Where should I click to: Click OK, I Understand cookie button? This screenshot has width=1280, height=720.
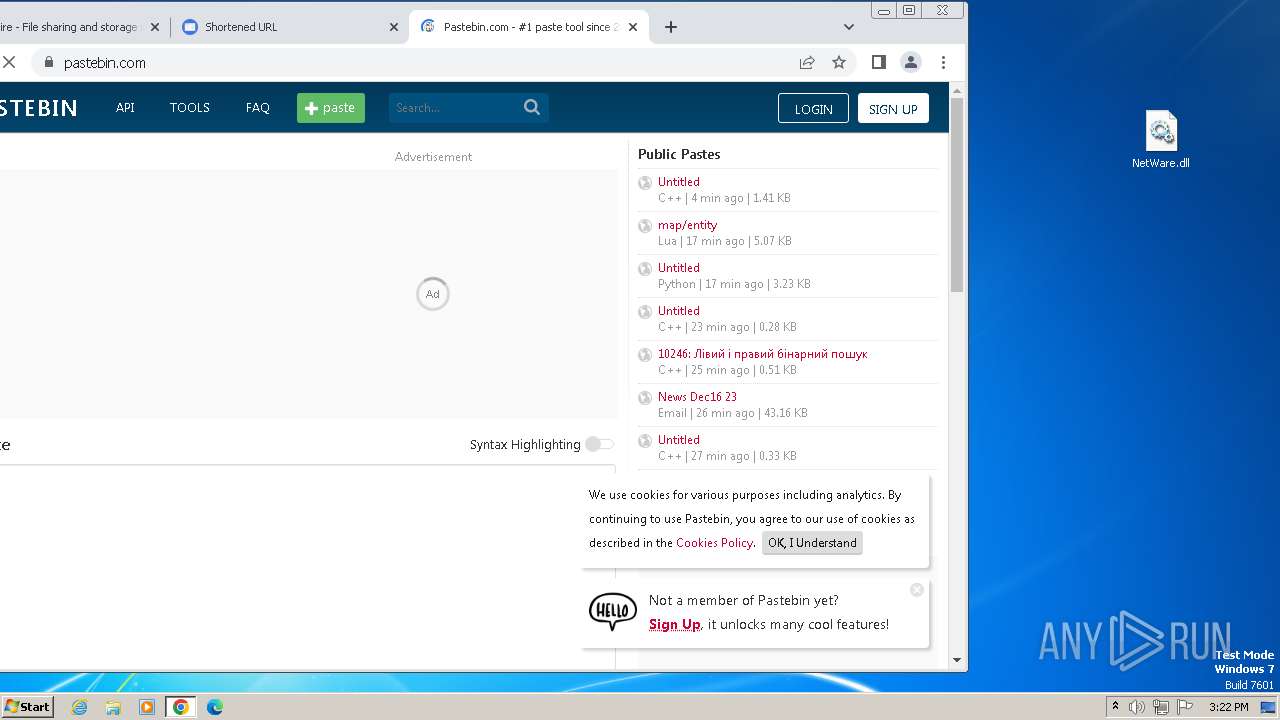(x=812, y=543)
